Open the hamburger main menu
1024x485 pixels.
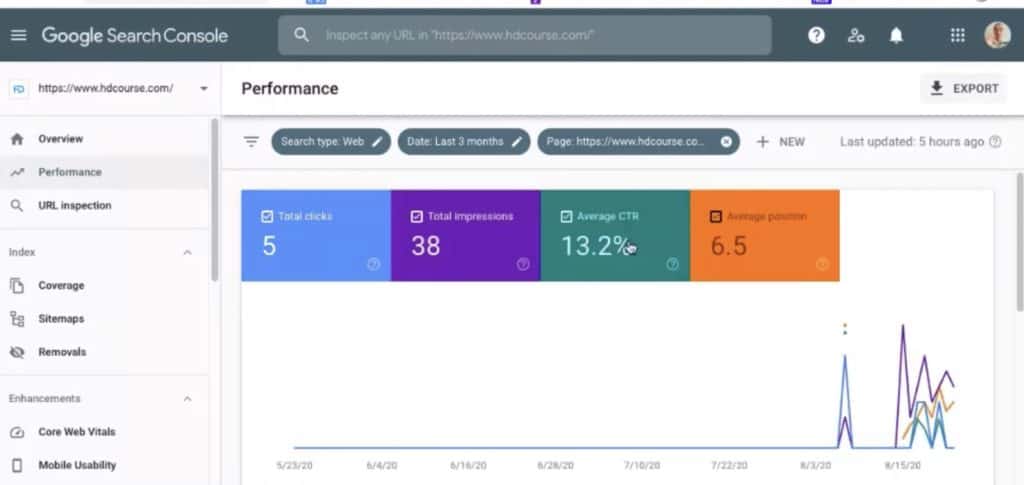point(19,35)
